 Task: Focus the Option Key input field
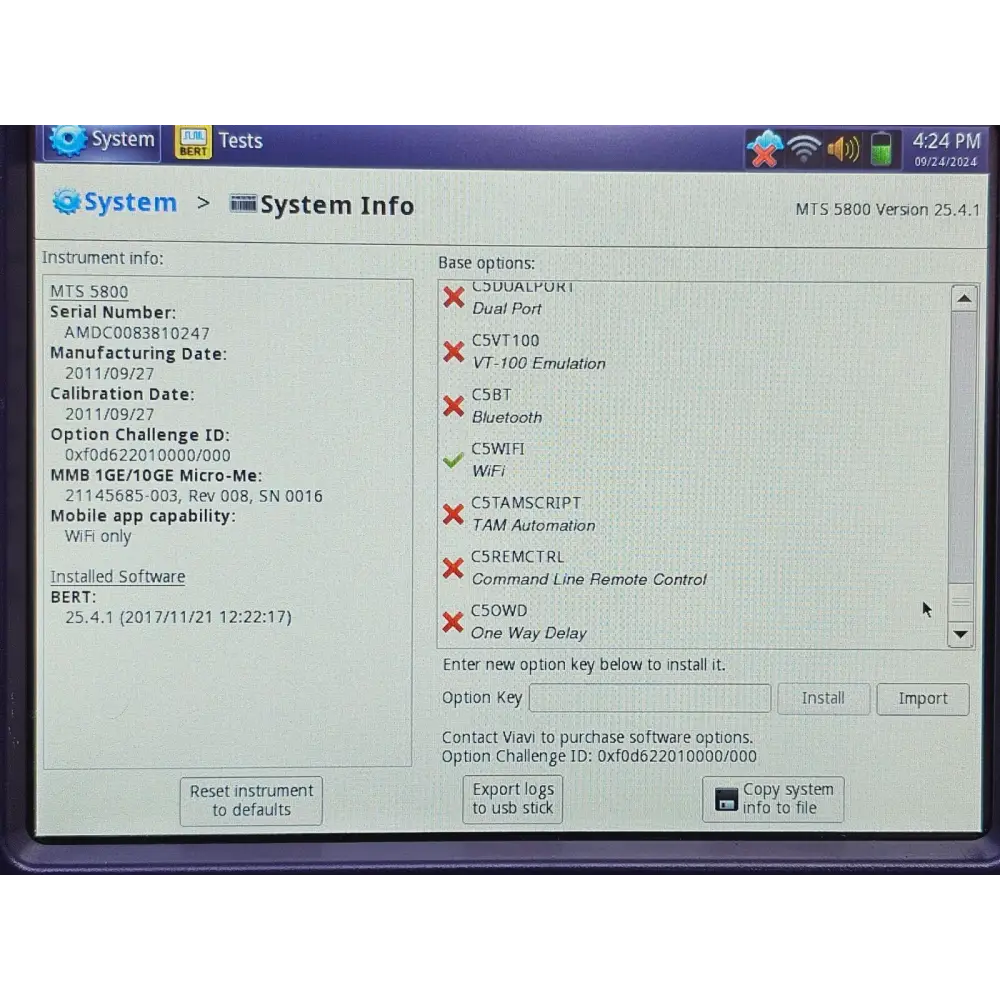point(649,698)
